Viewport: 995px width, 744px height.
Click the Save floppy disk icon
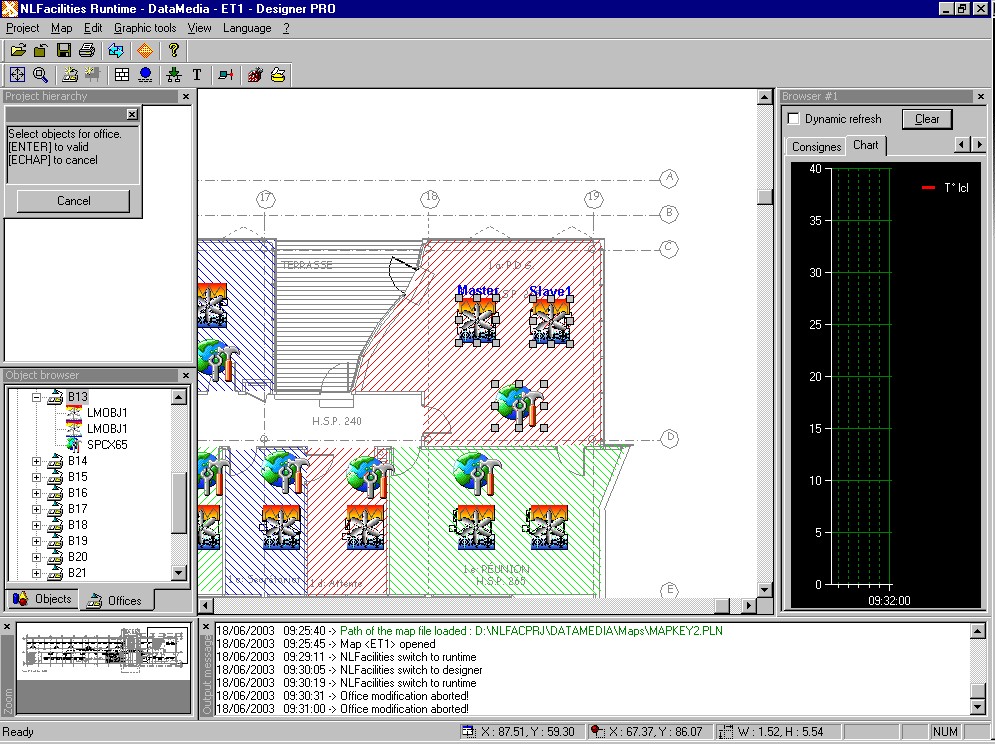tap(64, 50)
